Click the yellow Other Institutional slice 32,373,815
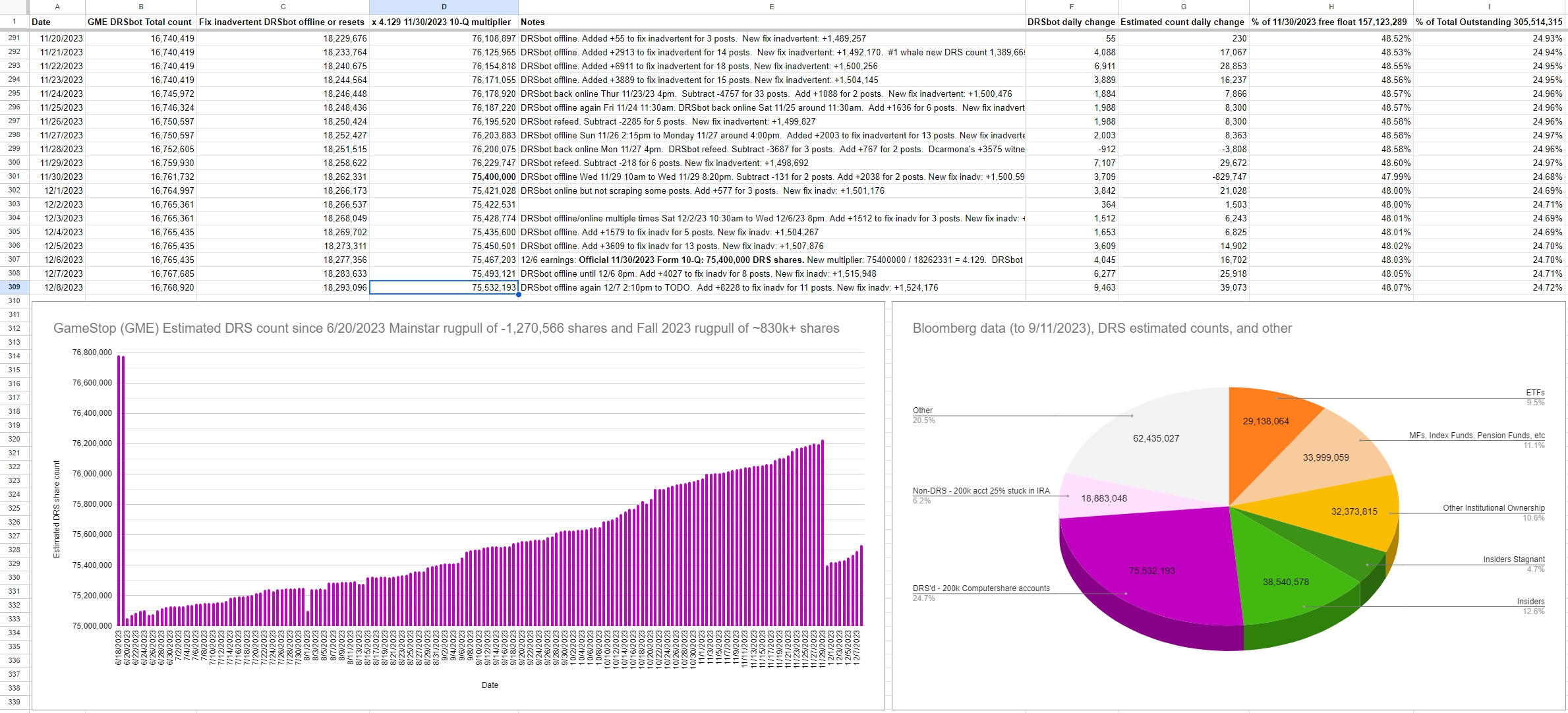The width and height of the screenshot is (1568, 713). [1354, 511]
